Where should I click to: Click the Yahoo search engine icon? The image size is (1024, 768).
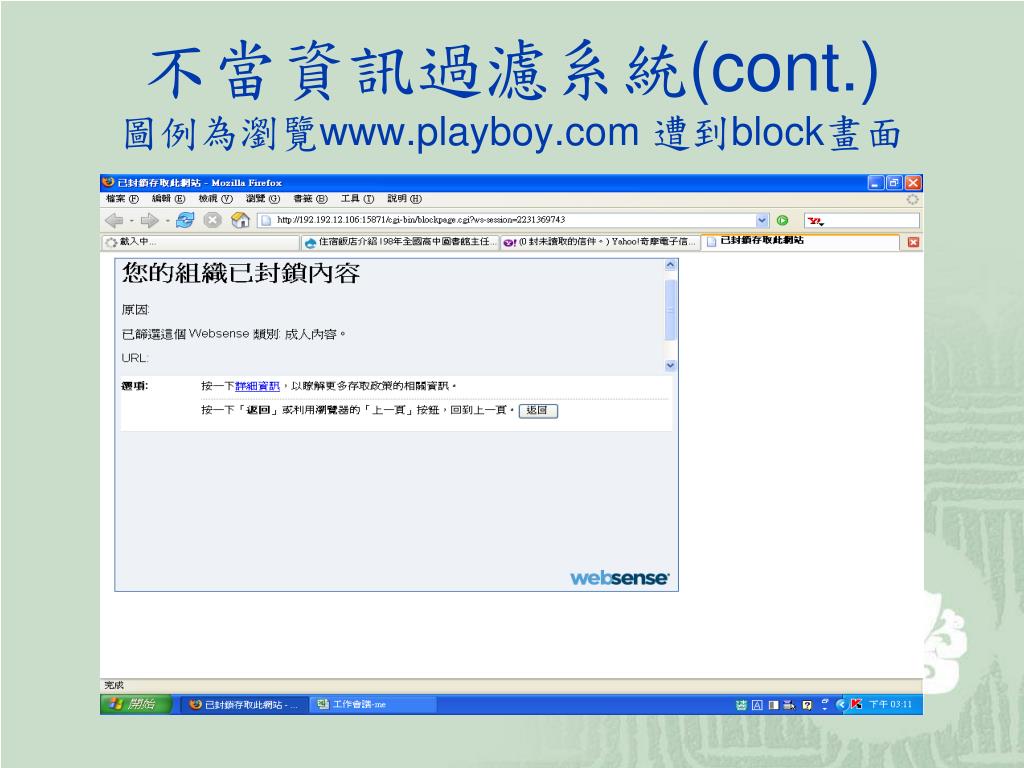814,220
